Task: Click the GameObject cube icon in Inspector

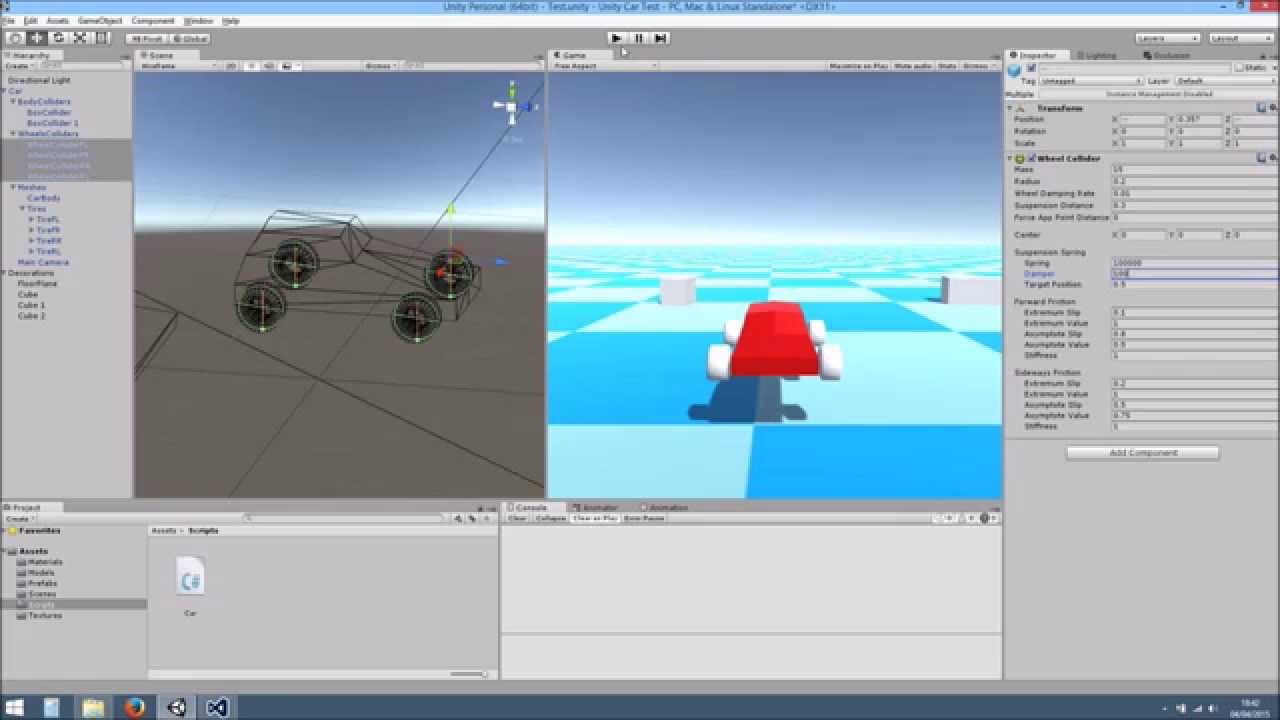Action: pyautogui.click(x=1015, y=69)
